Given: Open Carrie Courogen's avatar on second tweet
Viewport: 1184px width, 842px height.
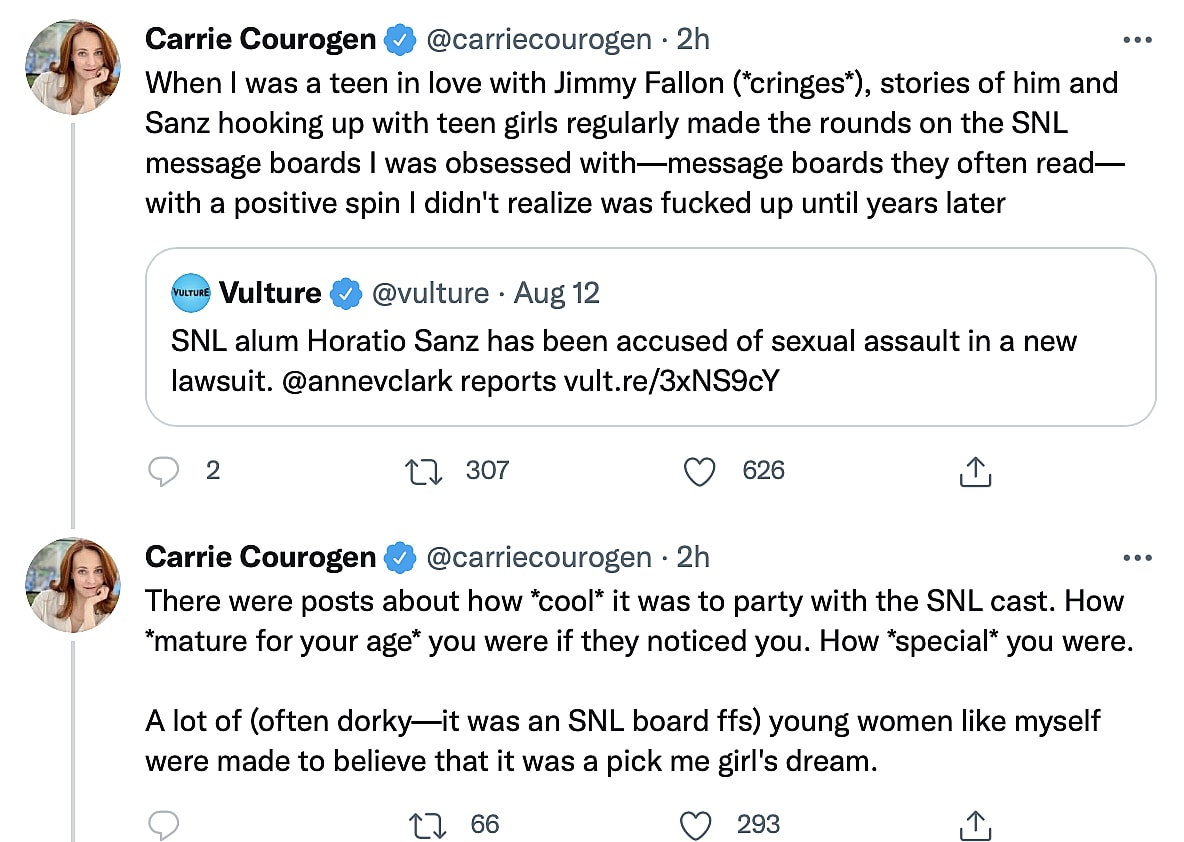Looking at the screenshot, I should click(x=72, y=585).
